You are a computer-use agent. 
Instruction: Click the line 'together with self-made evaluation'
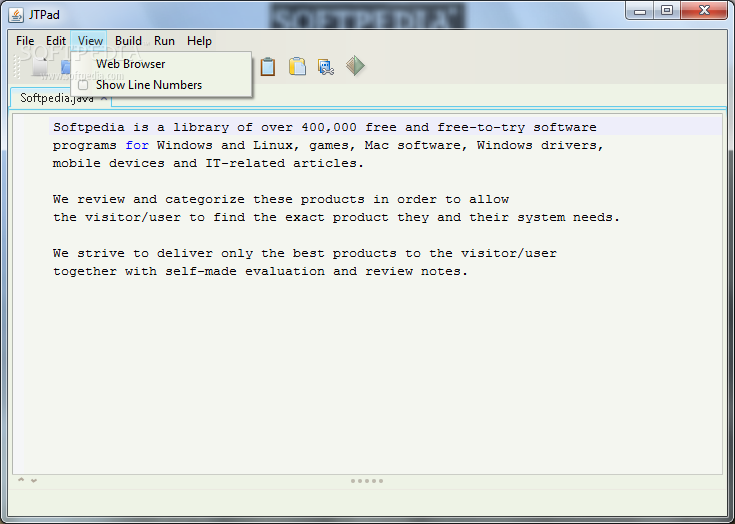260,271
